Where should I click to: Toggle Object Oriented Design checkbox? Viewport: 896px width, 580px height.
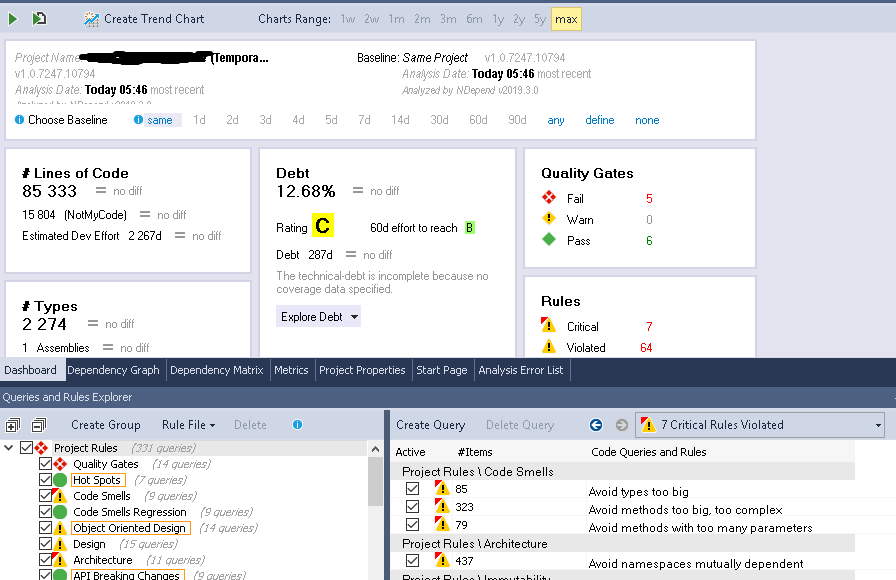[x=45, y=527]
